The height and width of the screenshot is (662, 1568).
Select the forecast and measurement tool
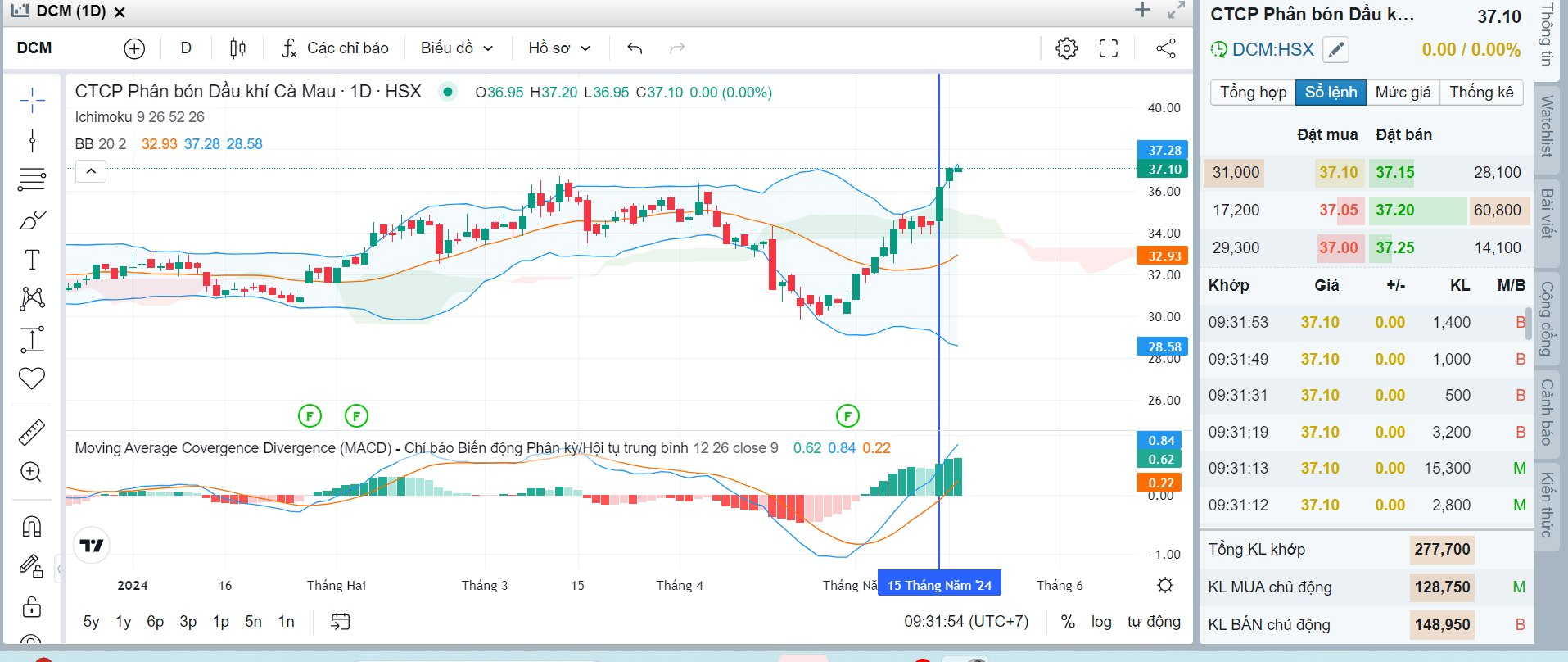[x=32, y=339]
